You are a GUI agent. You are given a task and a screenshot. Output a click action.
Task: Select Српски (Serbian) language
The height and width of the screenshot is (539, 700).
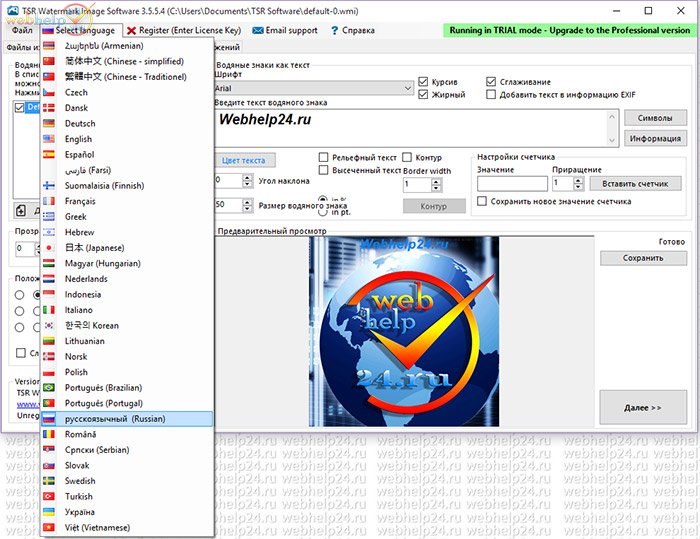click(127, 450)
